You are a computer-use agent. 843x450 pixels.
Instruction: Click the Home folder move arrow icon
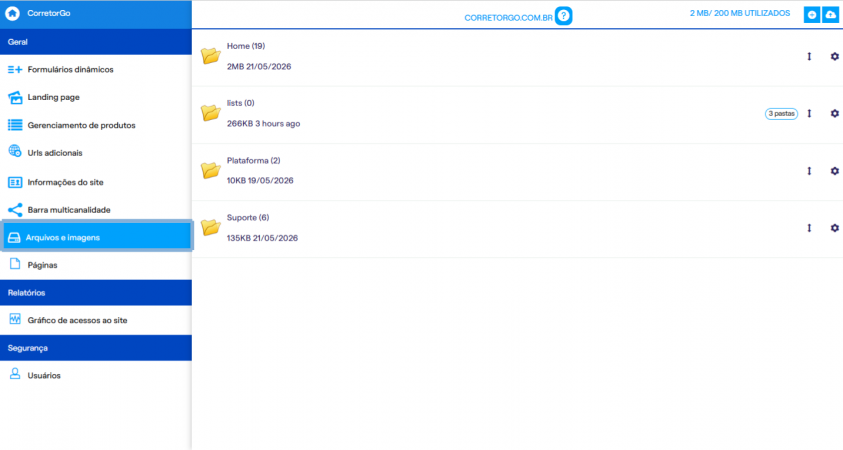(x=809, y=56)
